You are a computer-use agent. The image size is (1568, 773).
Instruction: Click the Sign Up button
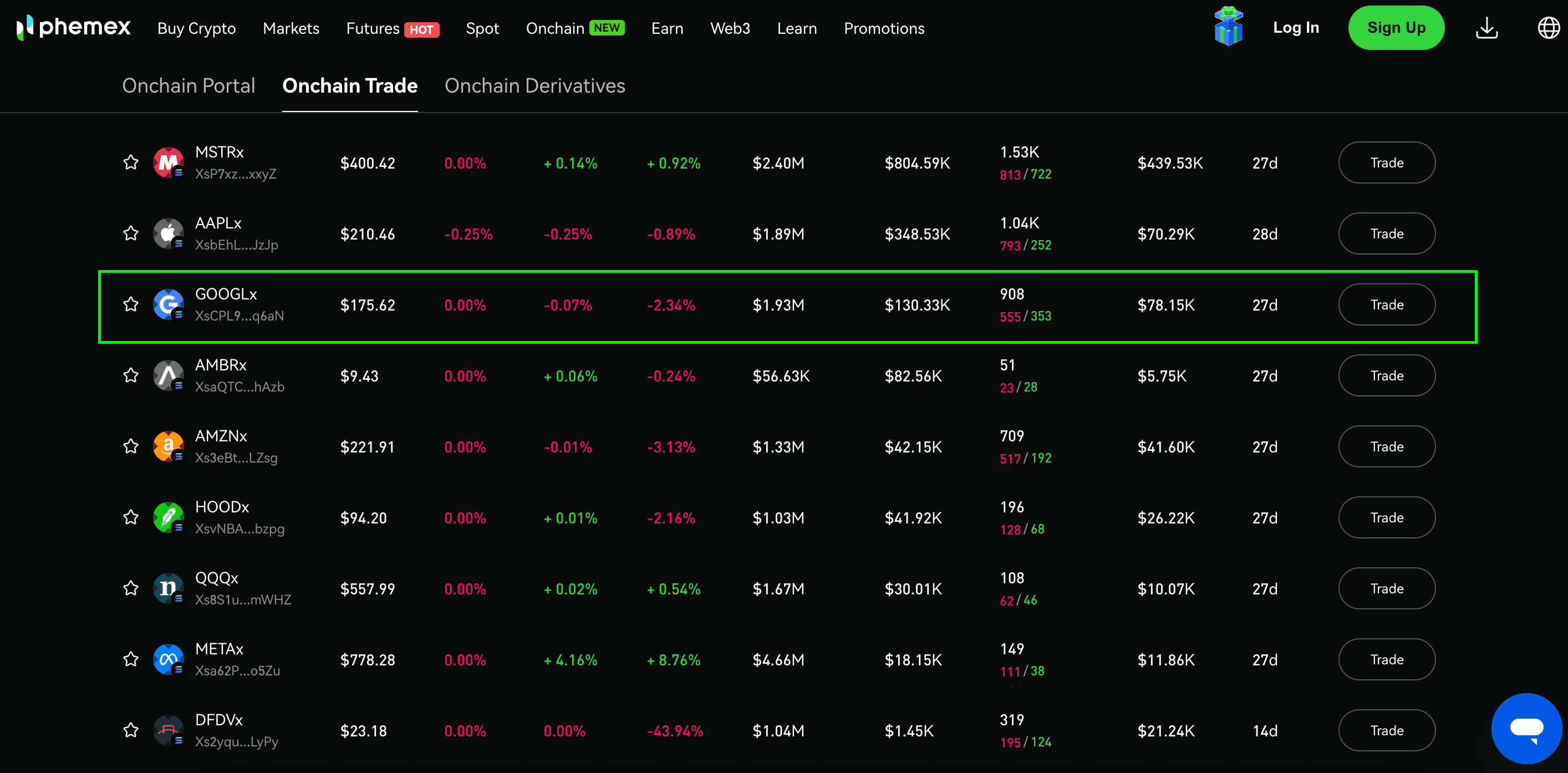[x=1396, y=27]
